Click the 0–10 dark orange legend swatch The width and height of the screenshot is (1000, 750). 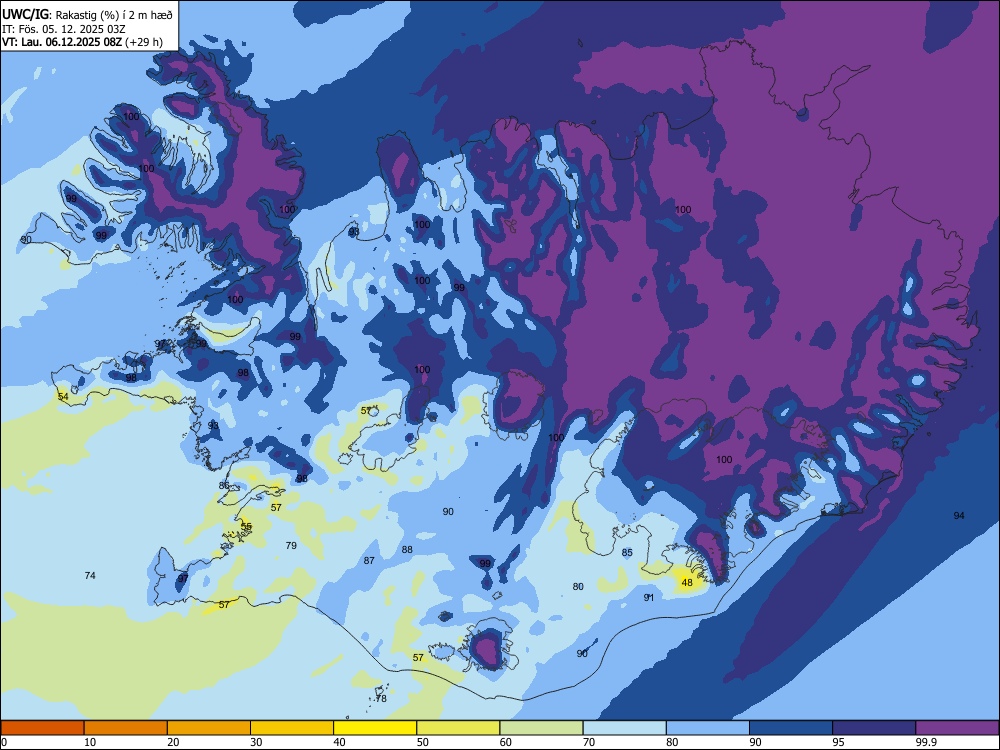coord(42,728)
